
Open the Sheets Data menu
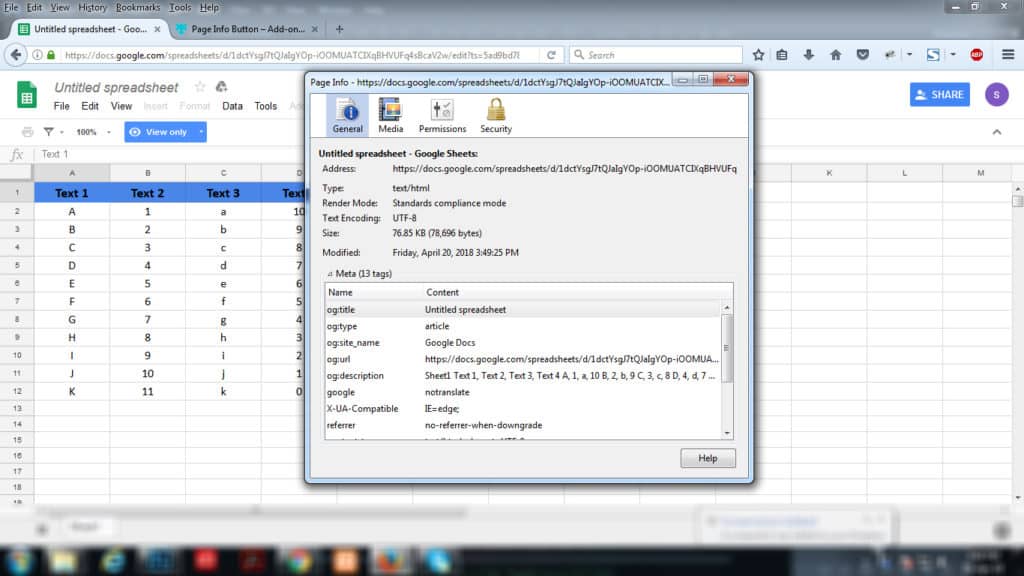(x=232, y=106)
